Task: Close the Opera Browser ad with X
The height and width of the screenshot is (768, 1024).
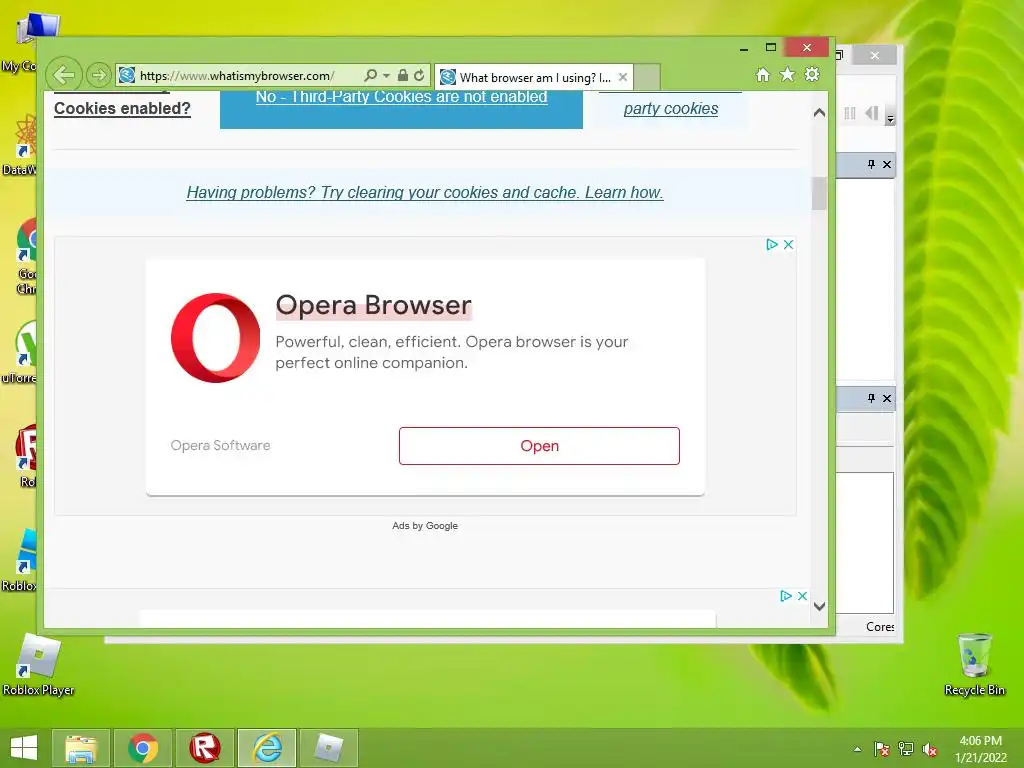Action: 788,244
